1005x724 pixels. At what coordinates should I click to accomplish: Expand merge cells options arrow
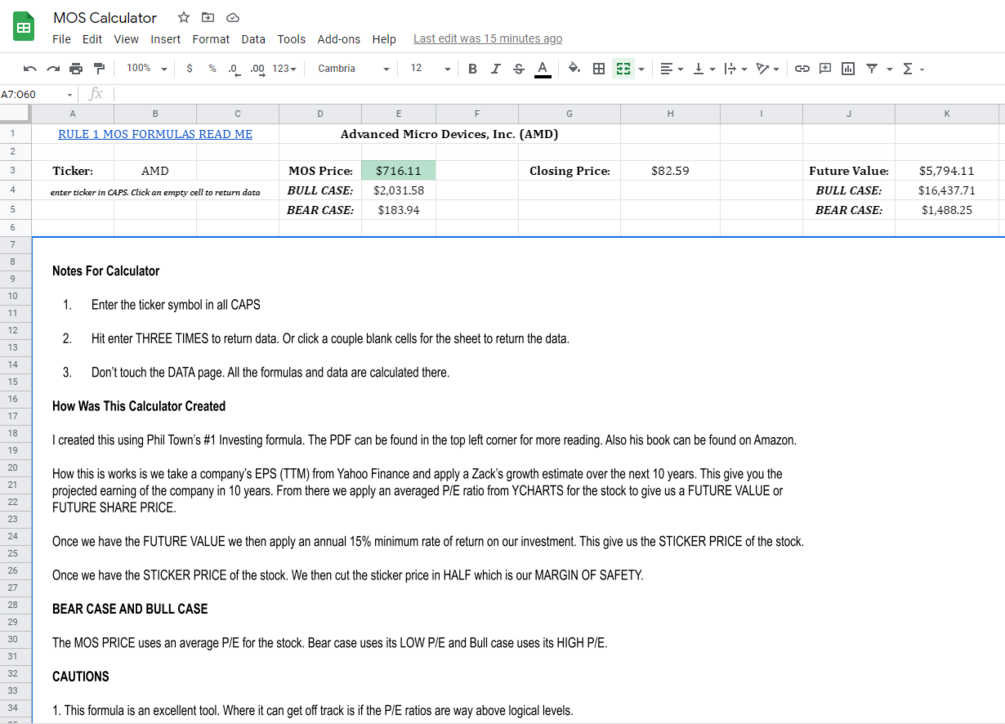pyautogui.click(x=641, y=69)
